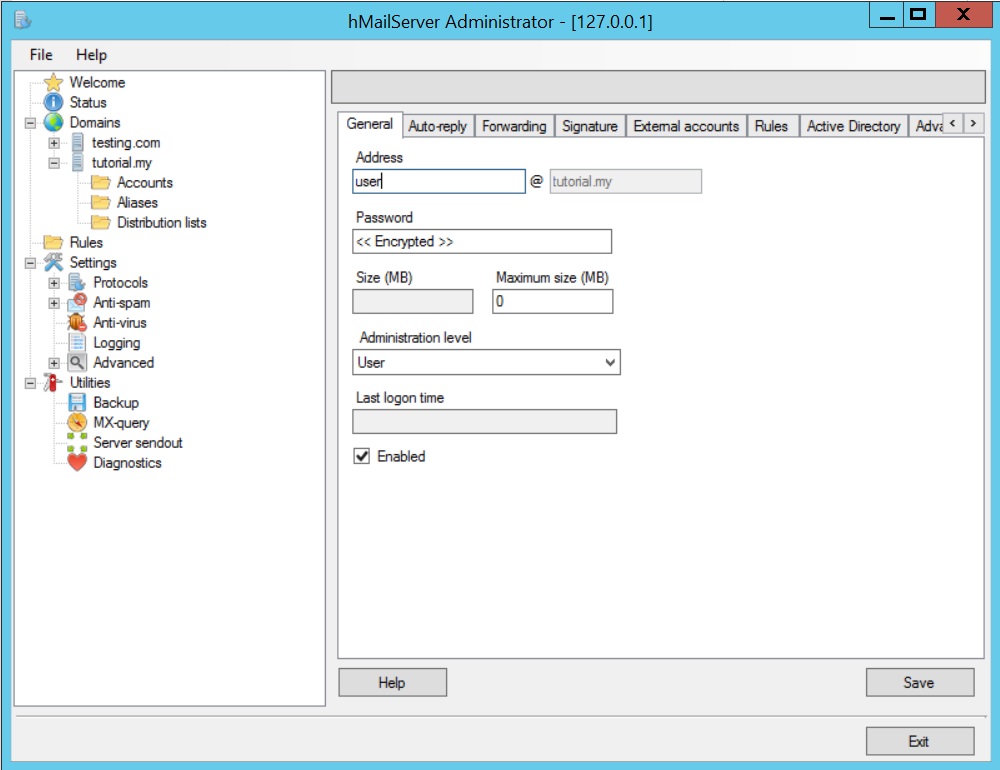Viewport: 1000px width, 770px height.
Task: Open the Status info icon
Action: click(54, 102)
